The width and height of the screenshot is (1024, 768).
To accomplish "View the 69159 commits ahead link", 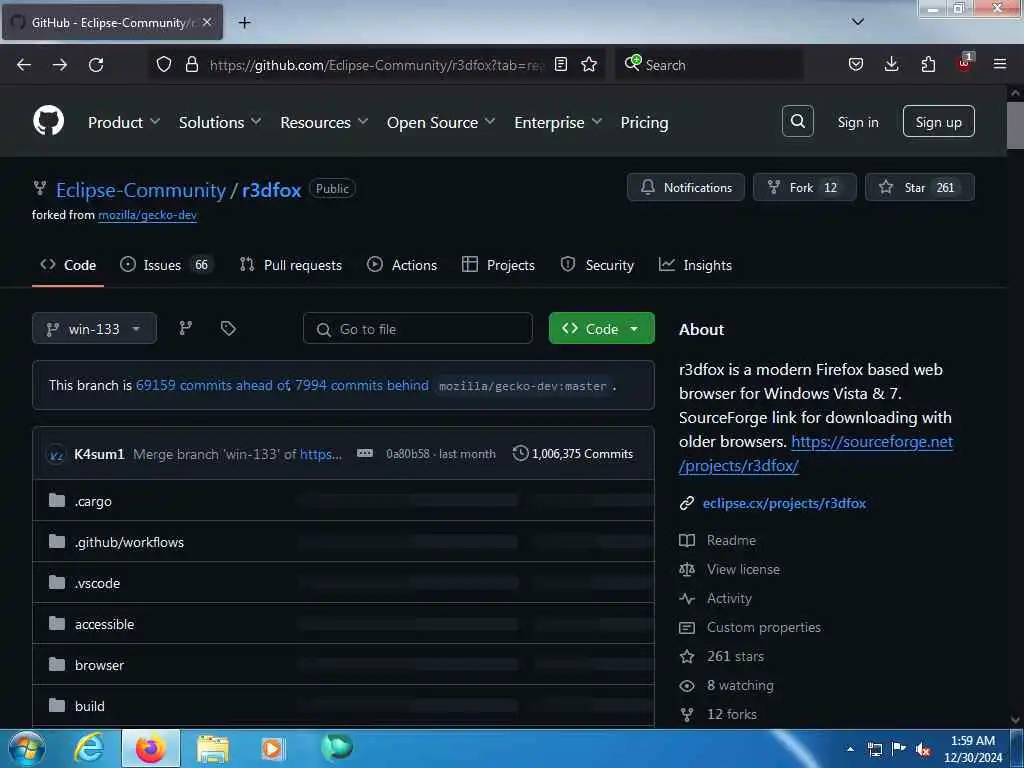I will pos(213,385).
